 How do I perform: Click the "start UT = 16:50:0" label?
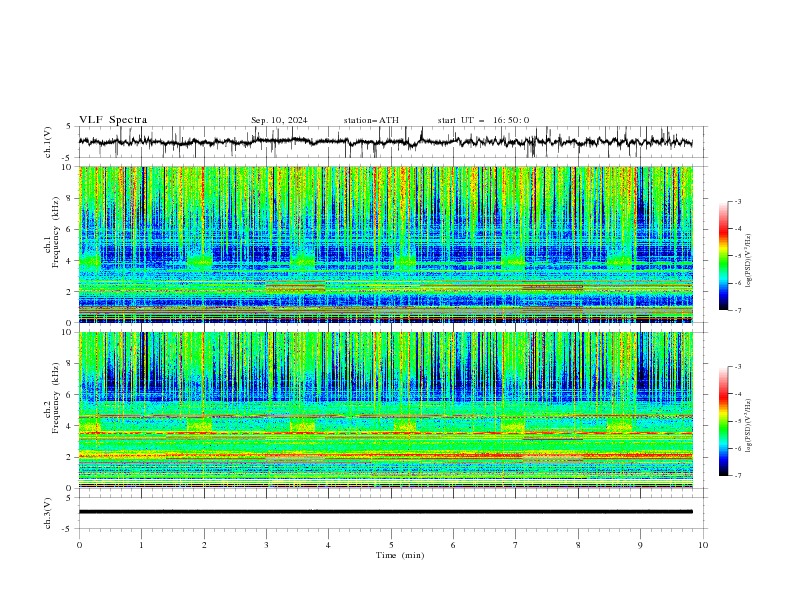point(483,120)
